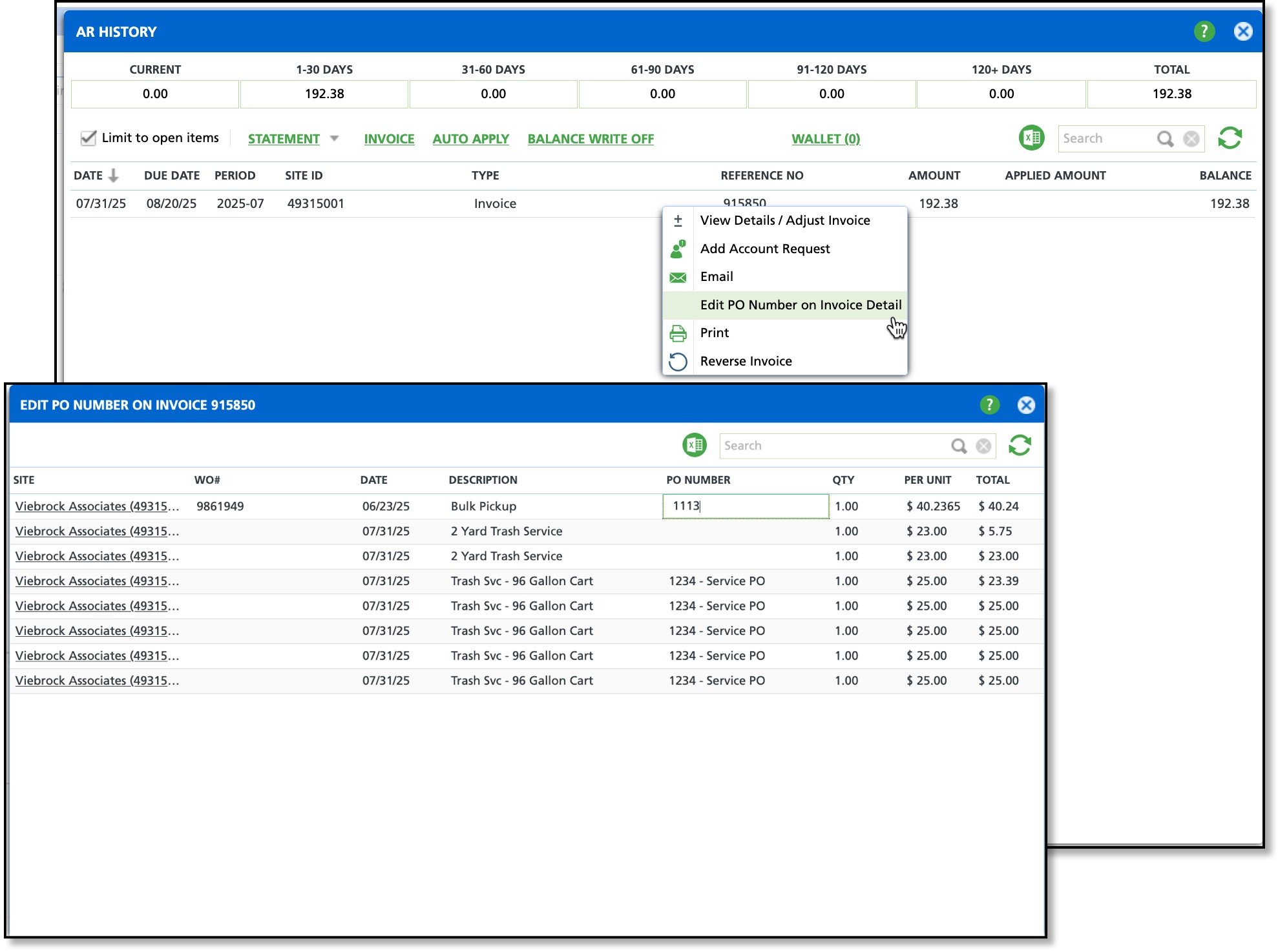The width and height of the screenshot is (1278, 952).
Task: Select Edit PO Number on Invoice Detail
Action: tap(800, 305)
